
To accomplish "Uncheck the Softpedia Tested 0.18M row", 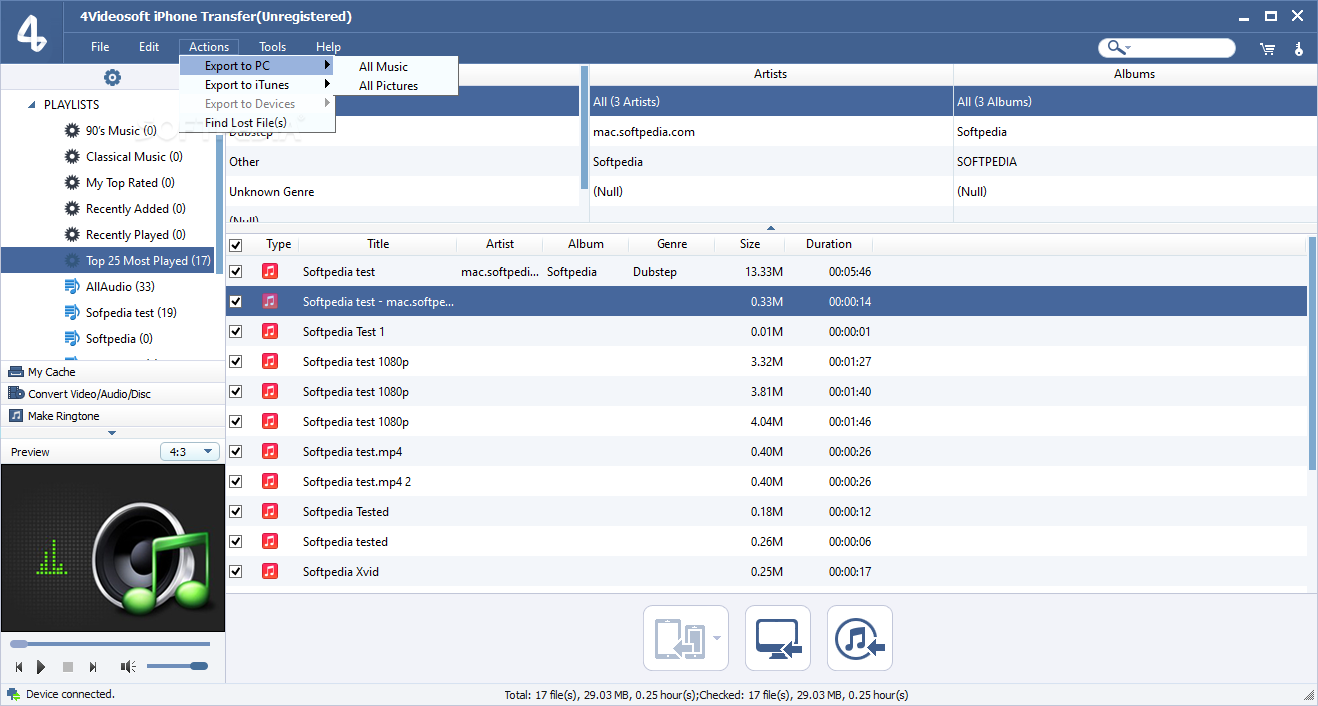I will click(x=235, y=511).
